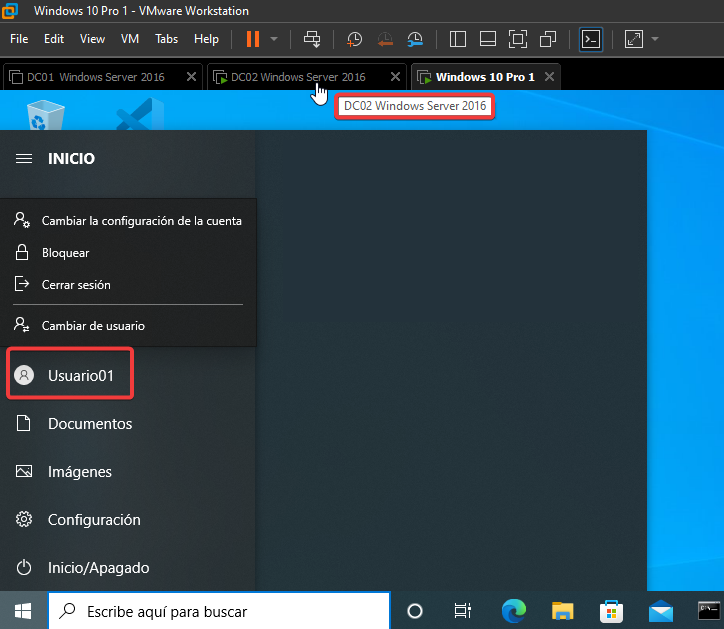Open the VM menu
This screenshot has height=629, width=724.
(x=130, y=39)
